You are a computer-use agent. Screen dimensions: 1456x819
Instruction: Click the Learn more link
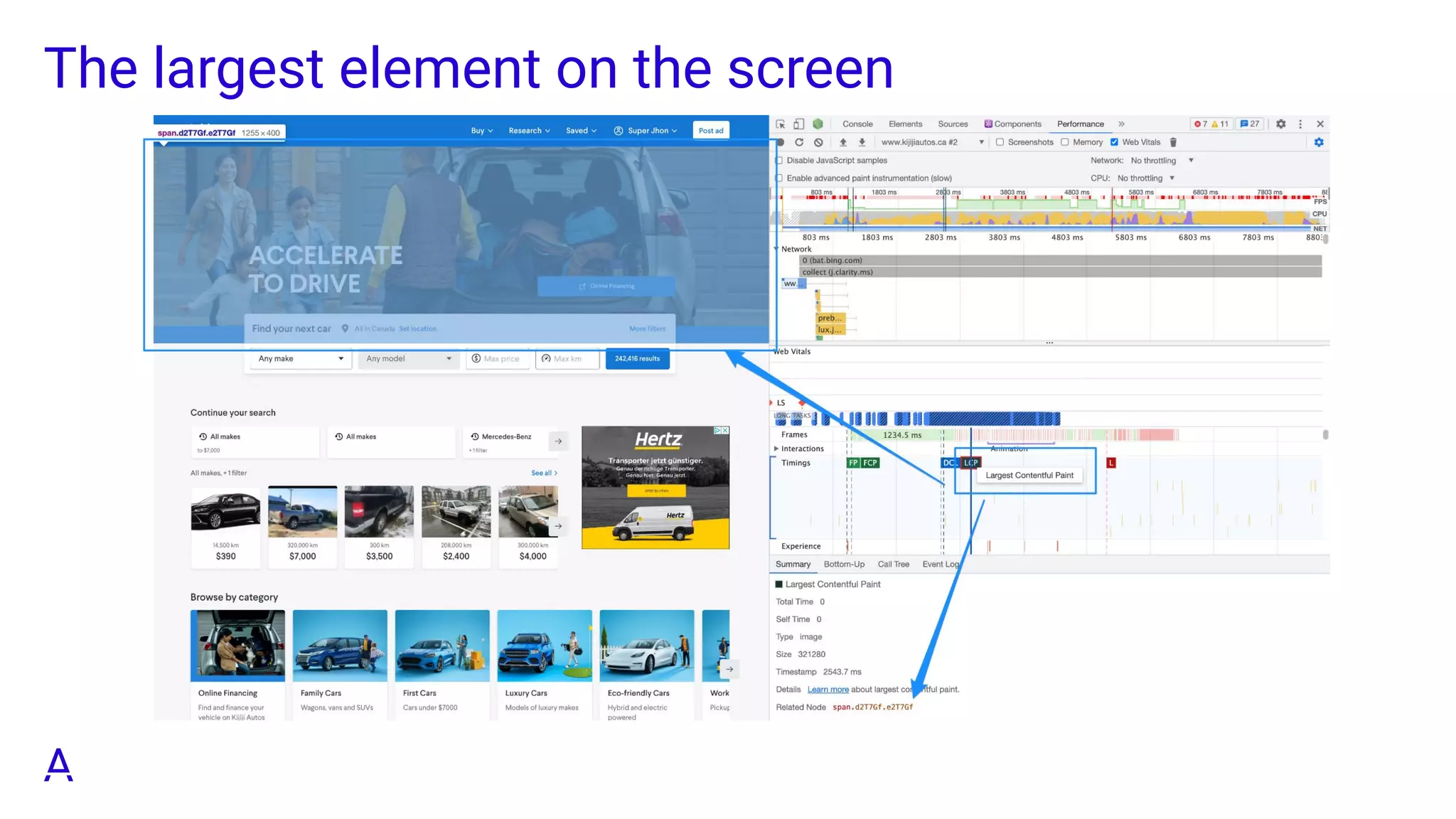(x=828, y=690)
